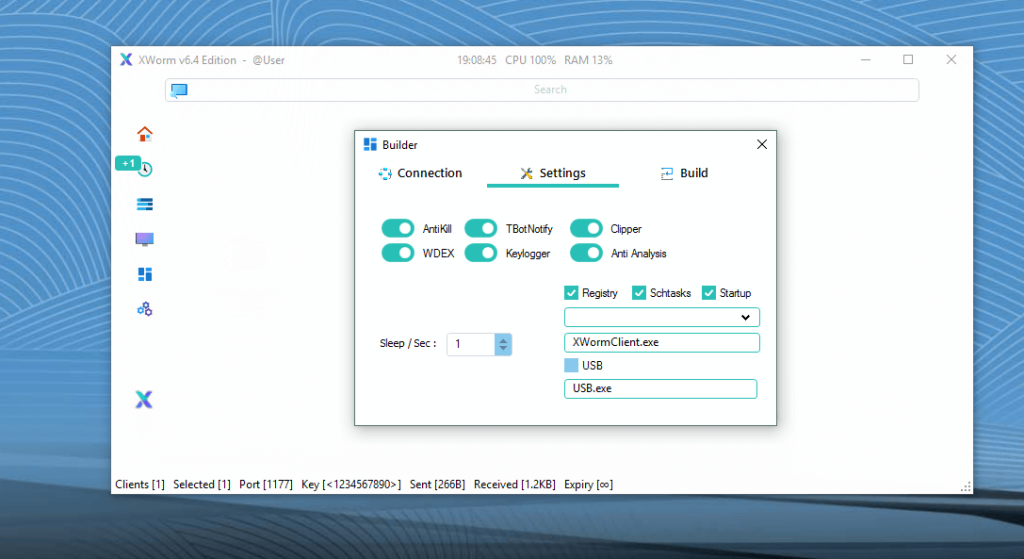Click the XWormClient.exe filename field

click(x=661, y=342)
